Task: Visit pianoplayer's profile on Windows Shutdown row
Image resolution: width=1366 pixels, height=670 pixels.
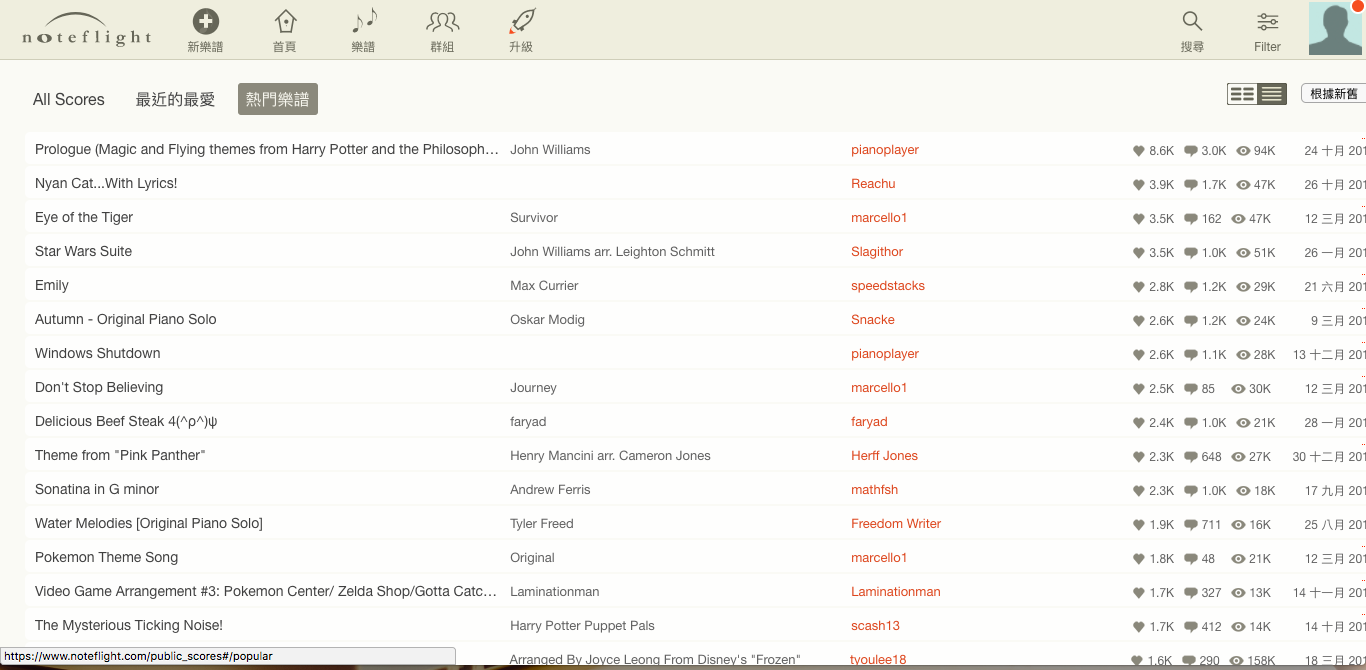Action: 885,354
